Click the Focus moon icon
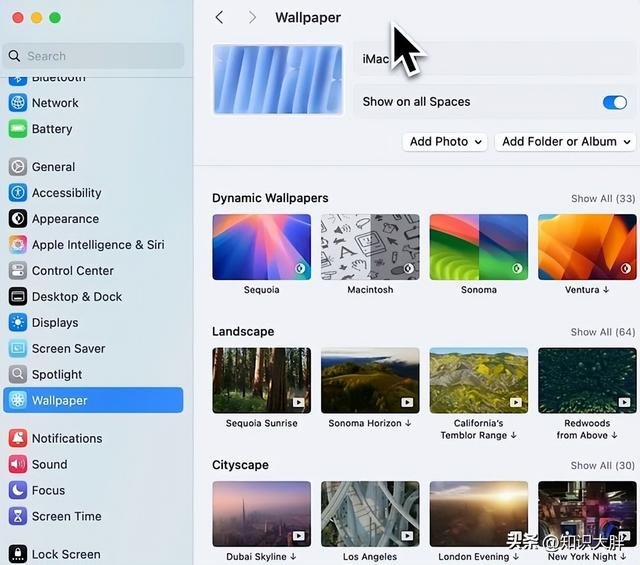Viewport: 640px width, 565px height. pyautogui.click(x=17, y=491)
